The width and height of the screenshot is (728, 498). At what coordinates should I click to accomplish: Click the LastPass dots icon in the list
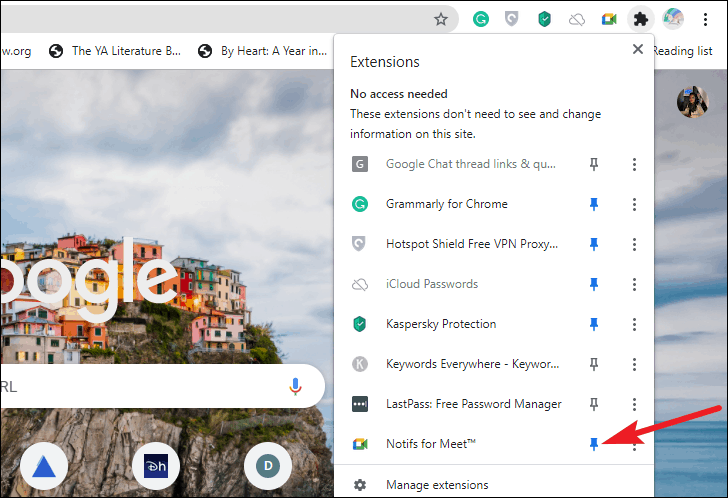(x=360, y=404)
